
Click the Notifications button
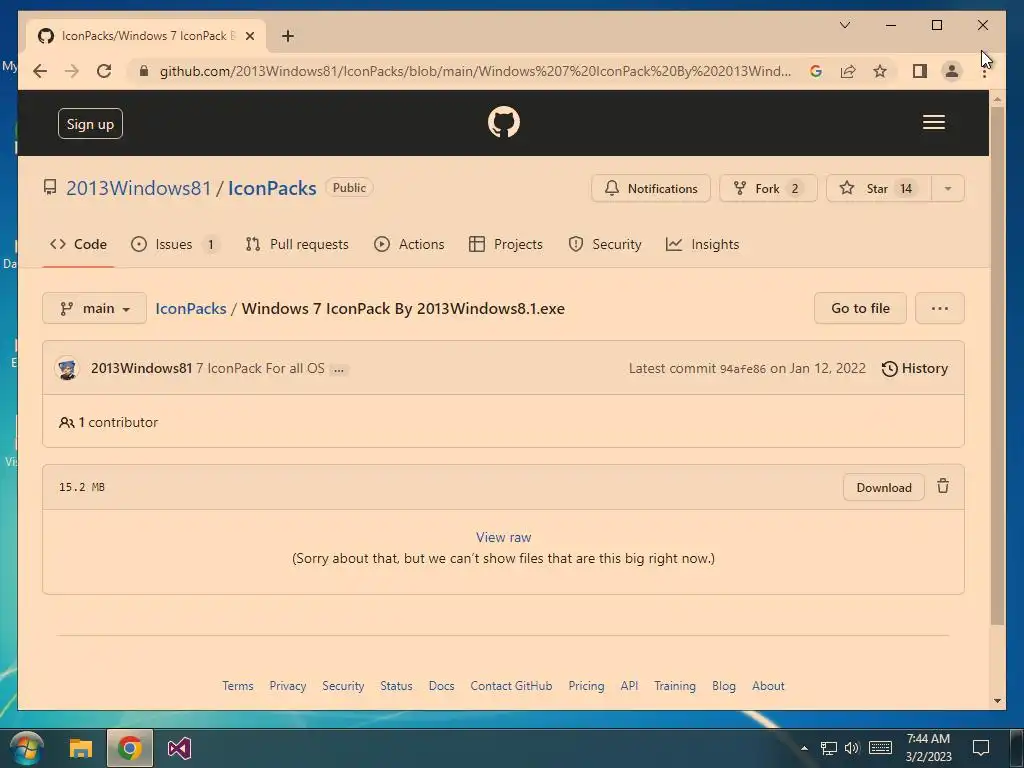pos(651,189)
